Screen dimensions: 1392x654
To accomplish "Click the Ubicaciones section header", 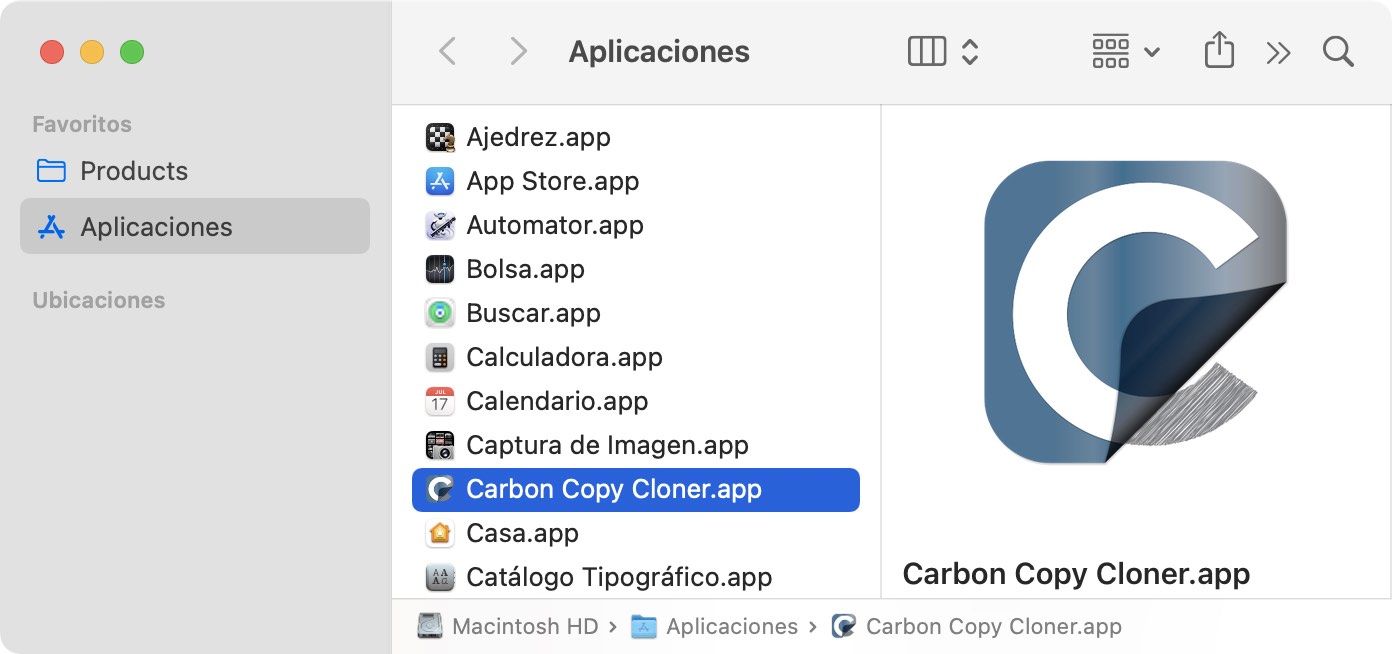I will click(99, 300).
